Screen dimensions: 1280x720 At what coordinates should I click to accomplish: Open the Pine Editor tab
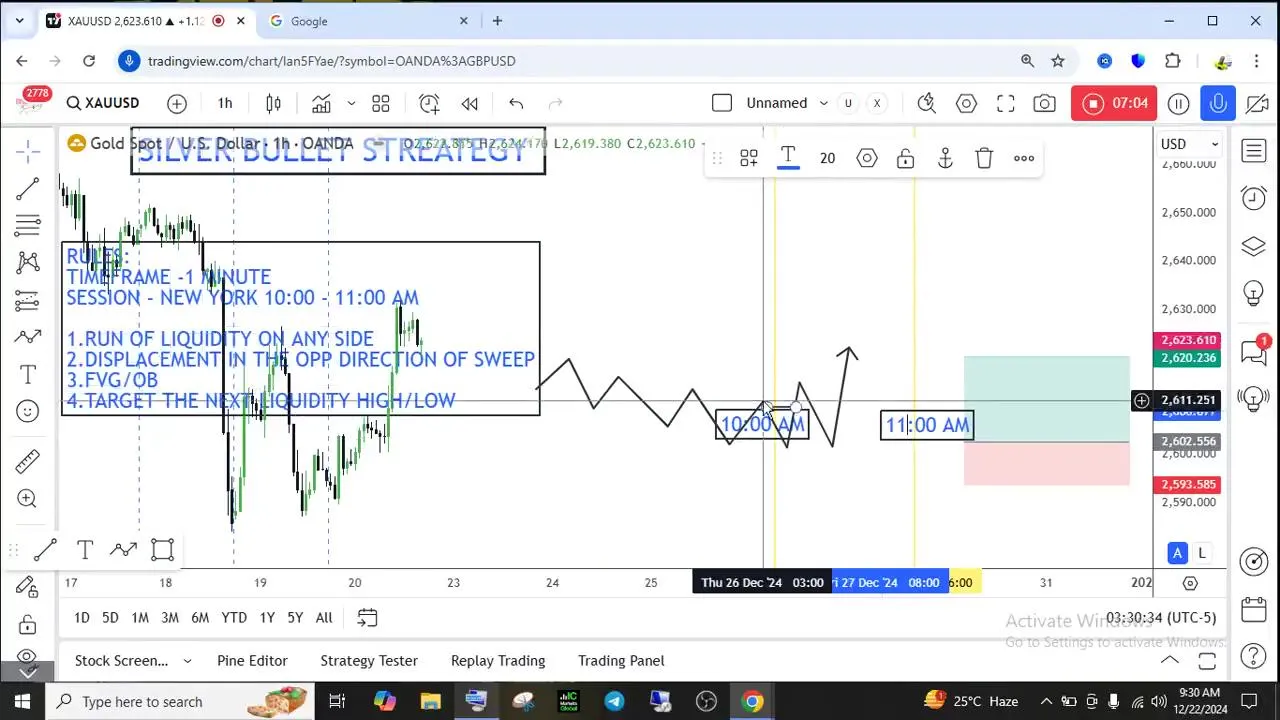[x=252, y=660]
